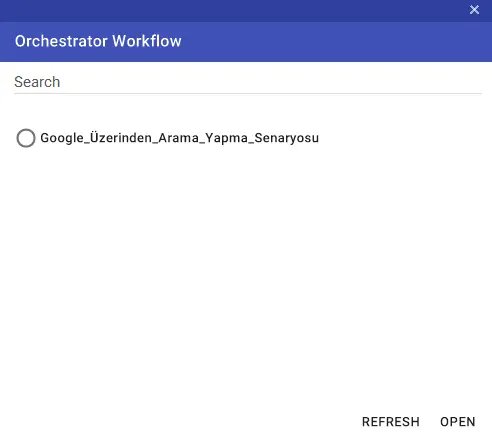Confirm selection with the OPEN button
This screenshot has height=446, width=492.
(458, 422)
